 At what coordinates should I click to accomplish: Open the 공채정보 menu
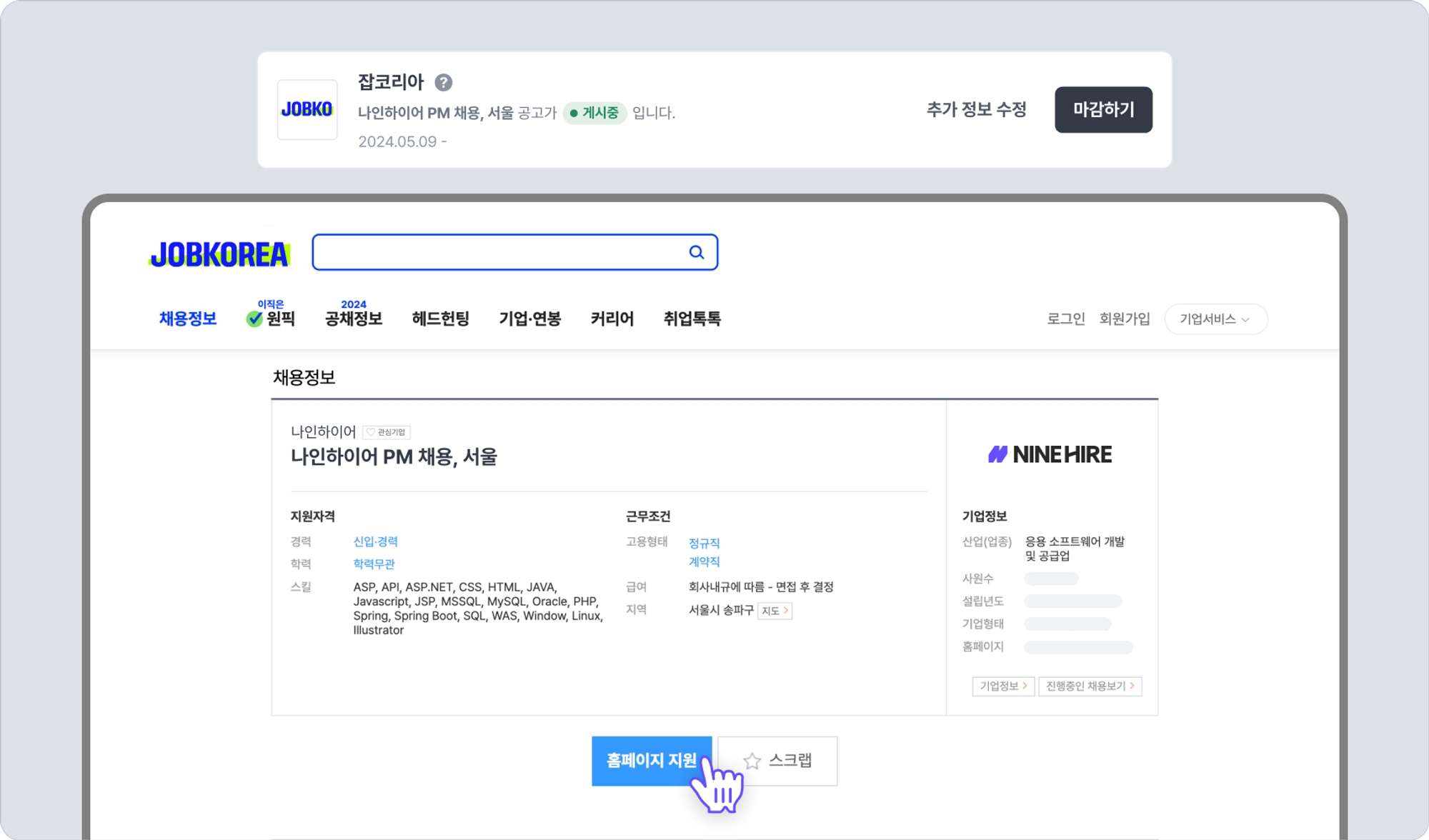354,319
